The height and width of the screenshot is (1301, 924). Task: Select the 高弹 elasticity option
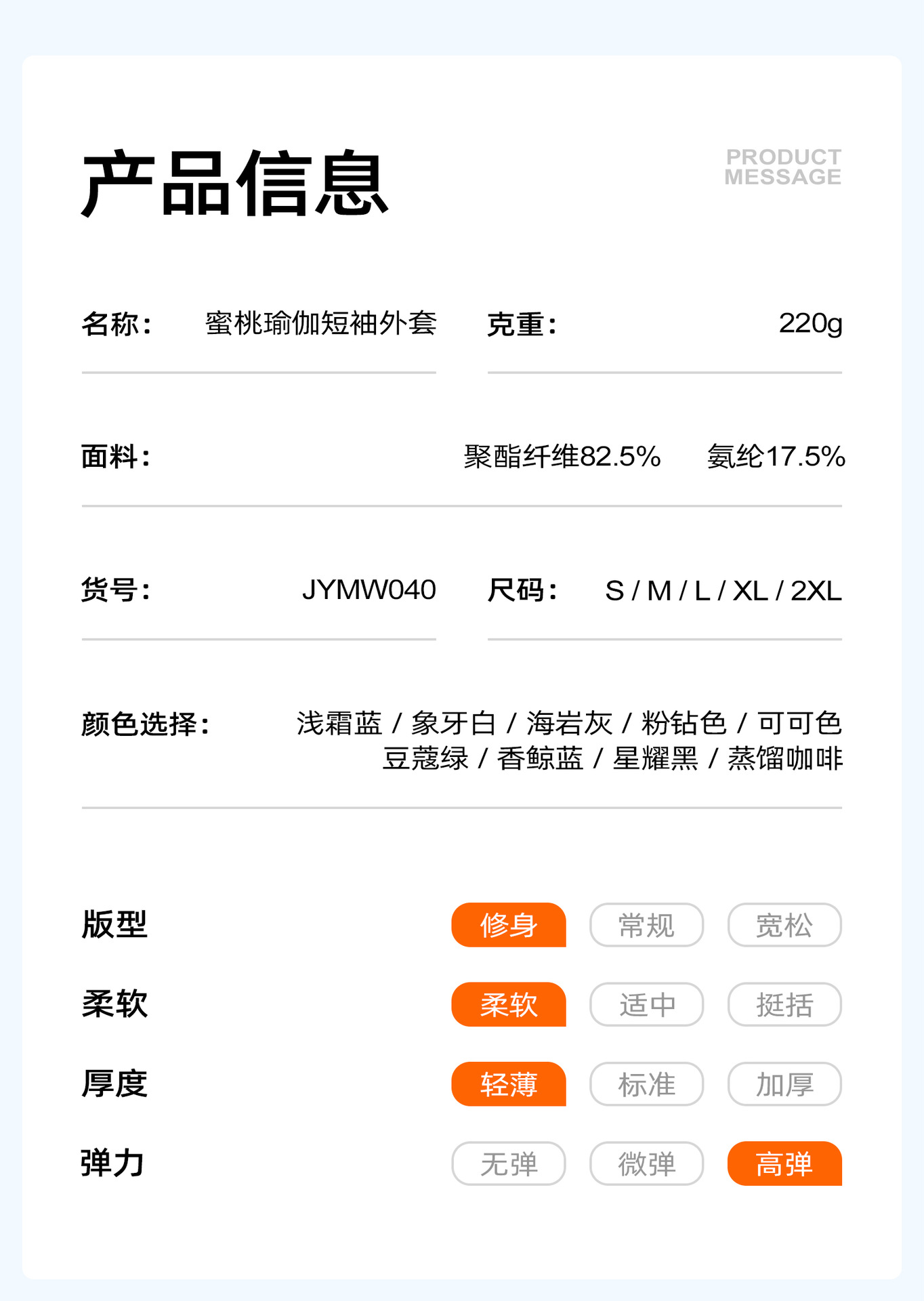pos(784,1163)
